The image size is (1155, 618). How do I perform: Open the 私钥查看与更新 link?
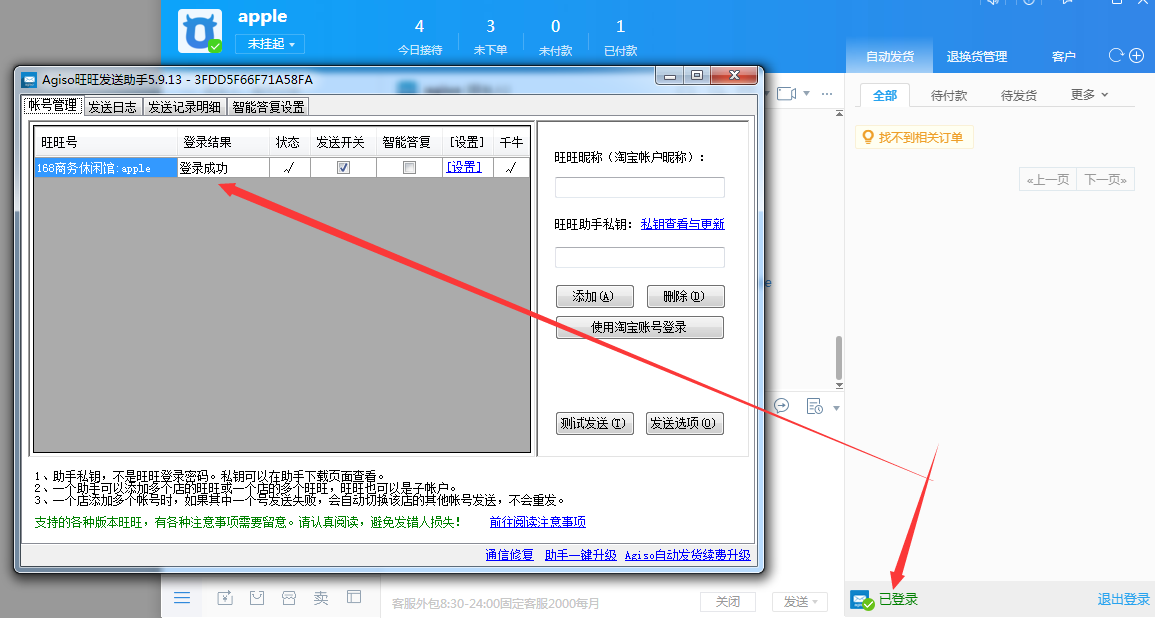tap(682, 224)
